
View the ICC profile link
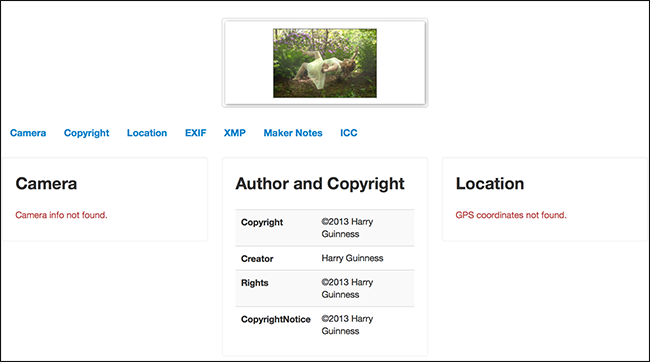tap(349, 133)
